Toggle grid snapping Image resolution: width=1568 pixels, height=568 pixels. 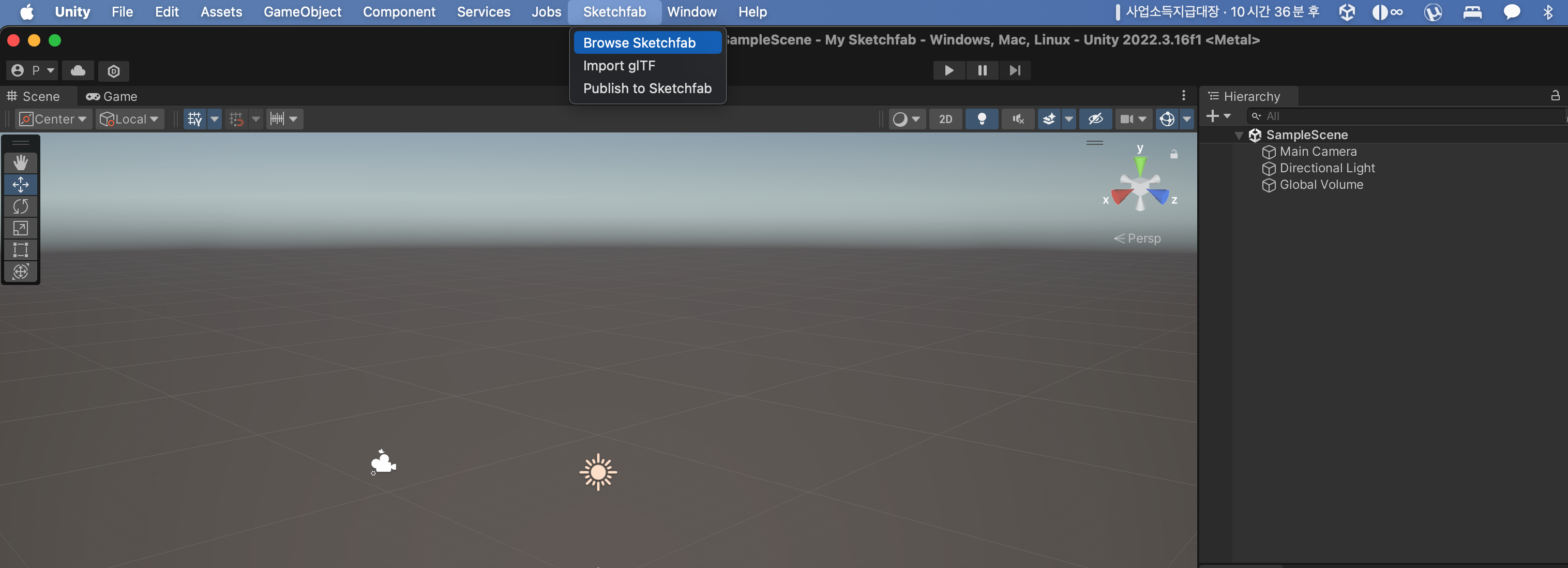pyautogui.click(x=236, y=118)
